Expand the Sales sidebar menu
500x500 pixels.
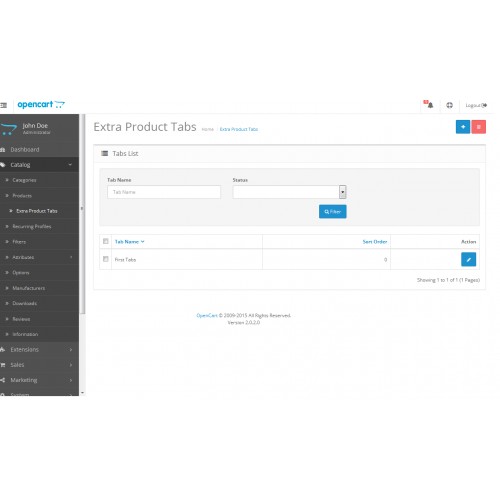[x=39, y=365]
